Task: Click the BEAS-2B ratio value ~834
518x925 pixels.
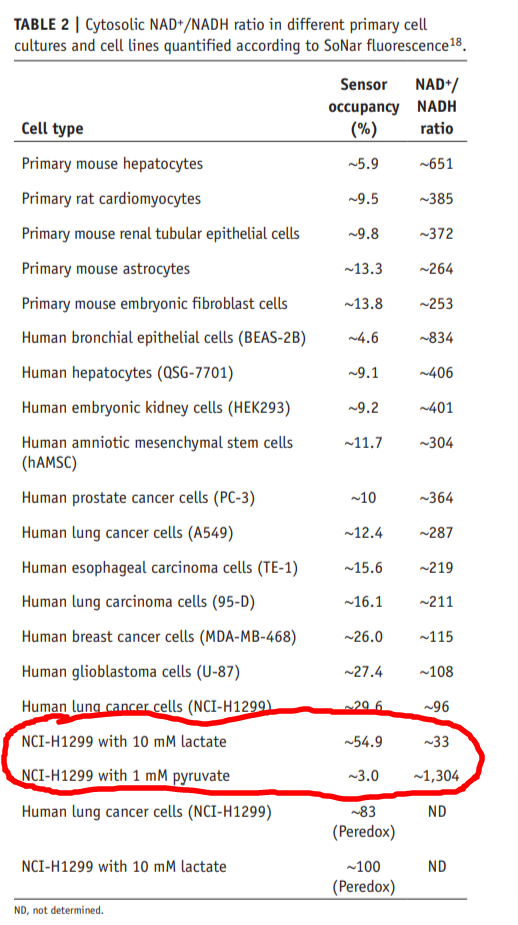Action: [436, 338]
